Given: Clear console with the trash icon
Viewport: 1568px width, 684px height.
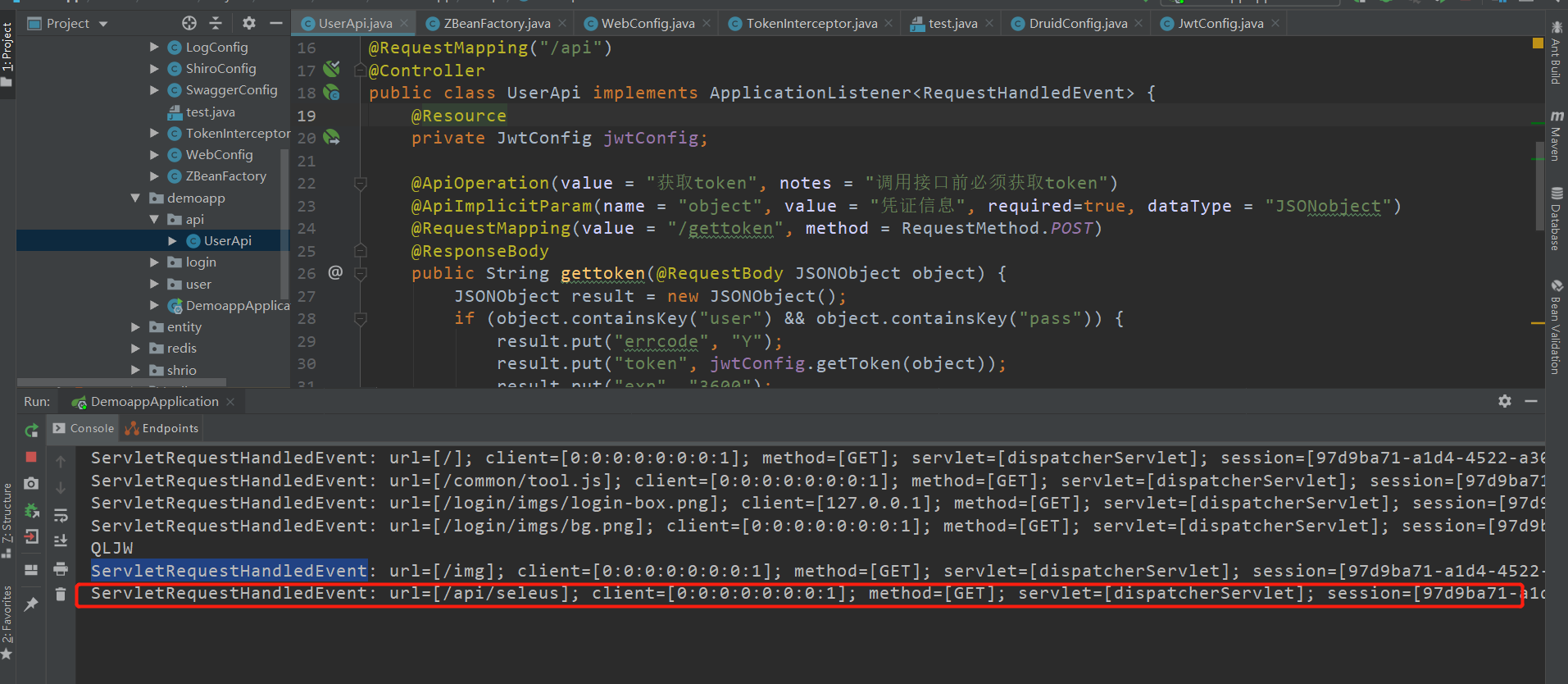Looking at the screenshot, I should coord(61,594).
